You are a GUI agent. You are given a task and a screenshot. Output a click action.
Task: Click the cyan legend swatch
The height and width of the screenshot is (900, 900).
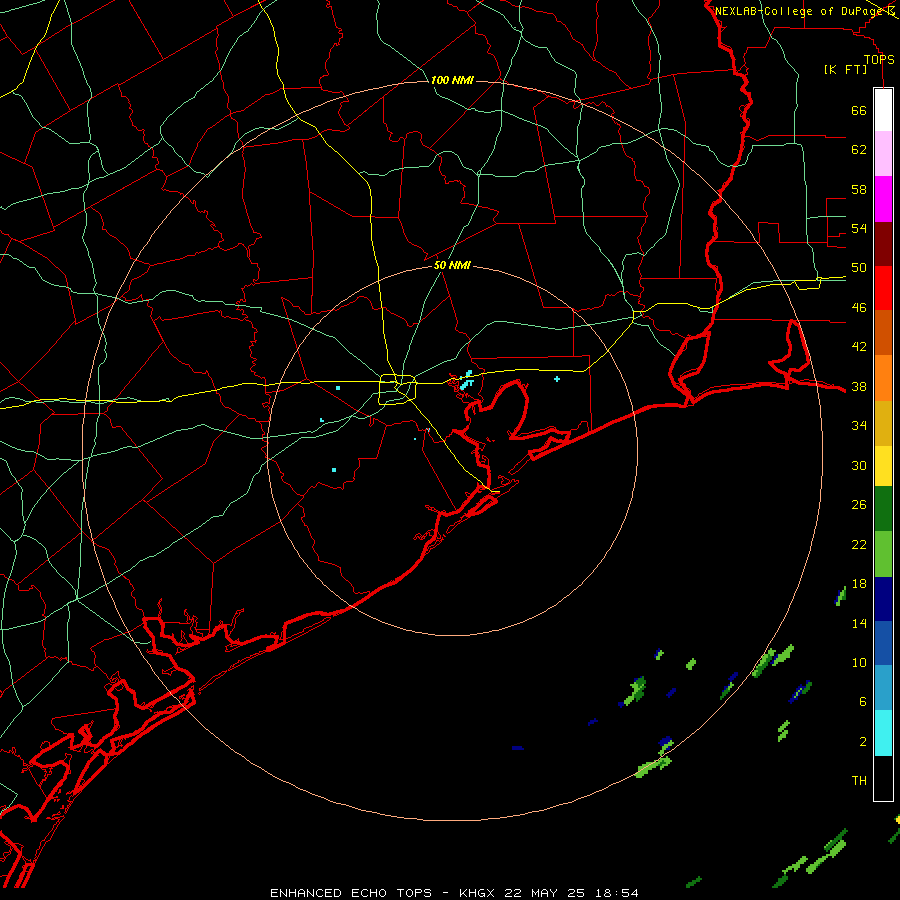click(883, 733)
